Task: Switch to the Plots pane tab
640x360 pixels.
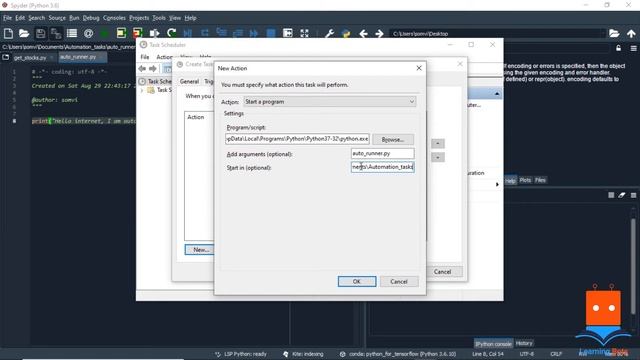Action: tap(525, 180)
